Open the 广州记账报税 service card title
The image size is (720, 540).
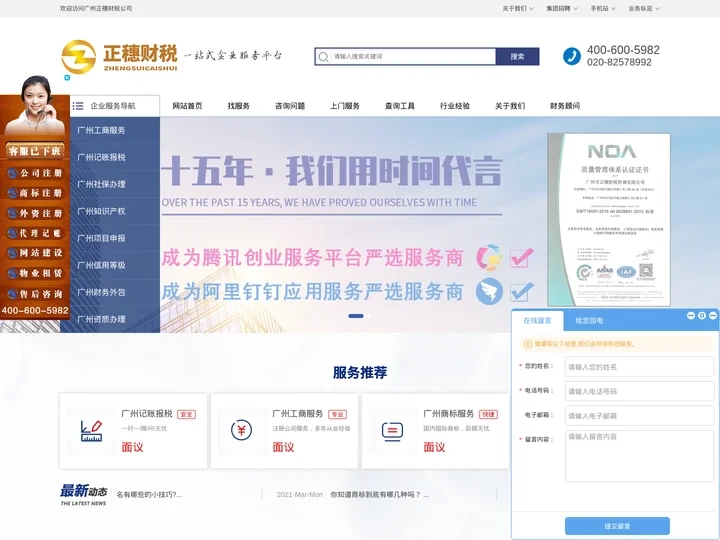147,414
